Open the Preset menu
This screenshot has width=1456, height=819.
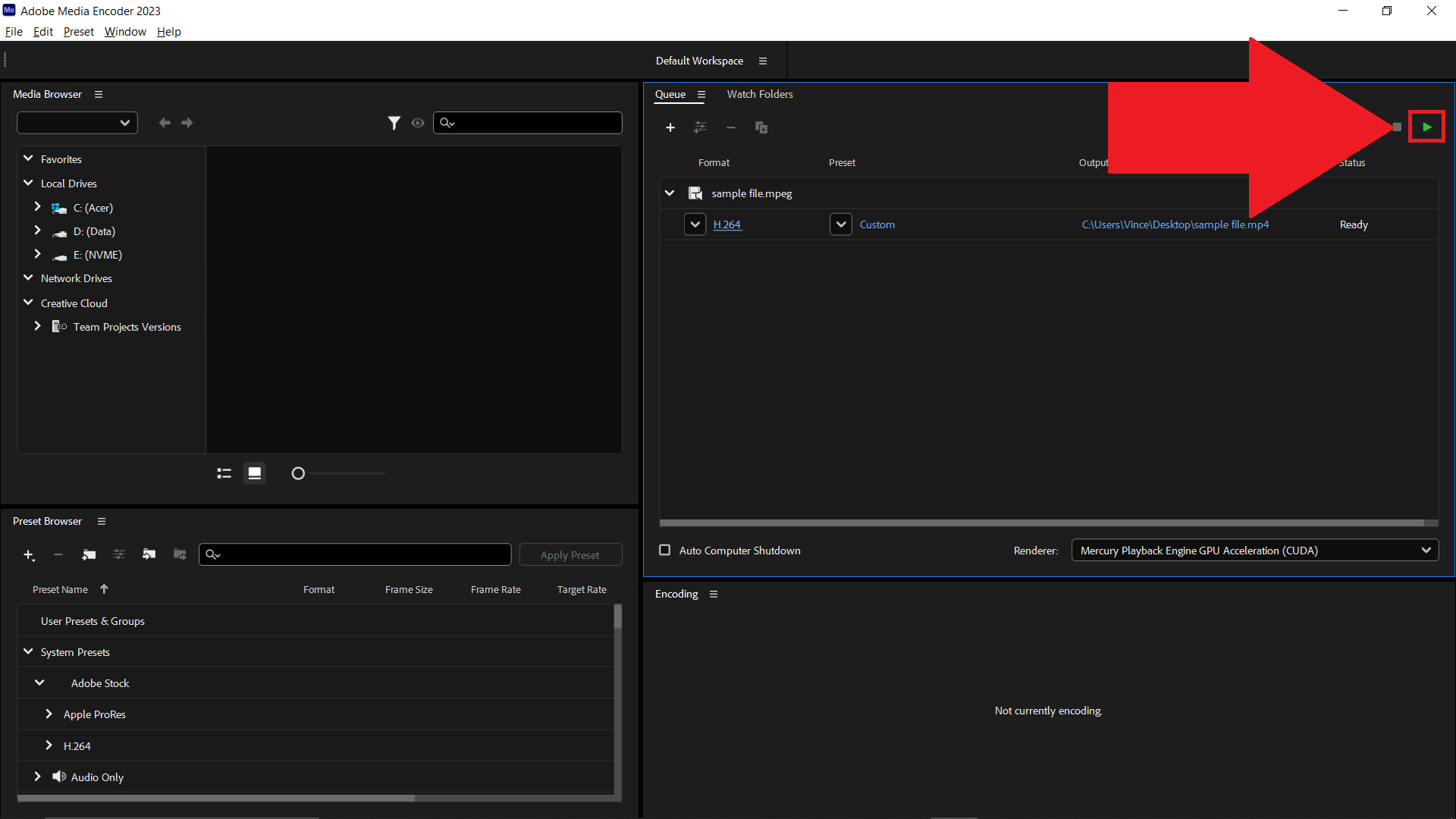pyautogui.click(x=78, y=31)
